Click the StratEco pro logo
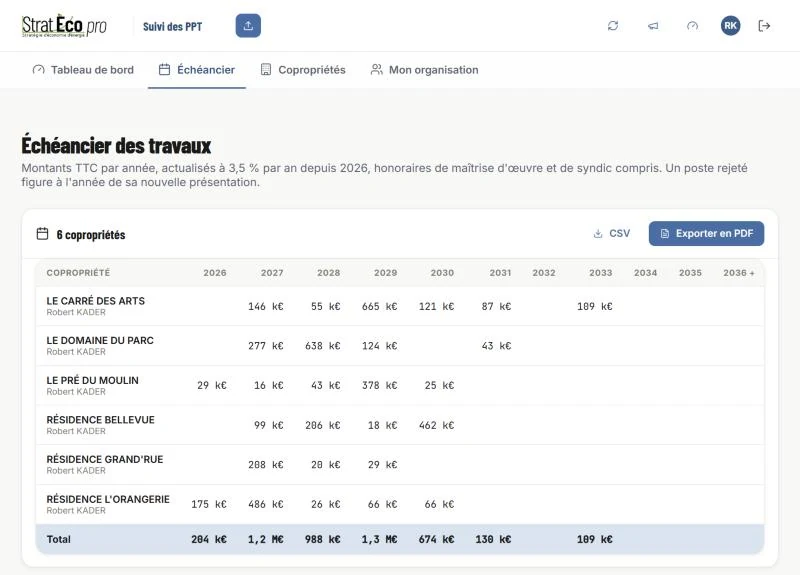Viewport: 800px width, 575px height. point(64,26)
